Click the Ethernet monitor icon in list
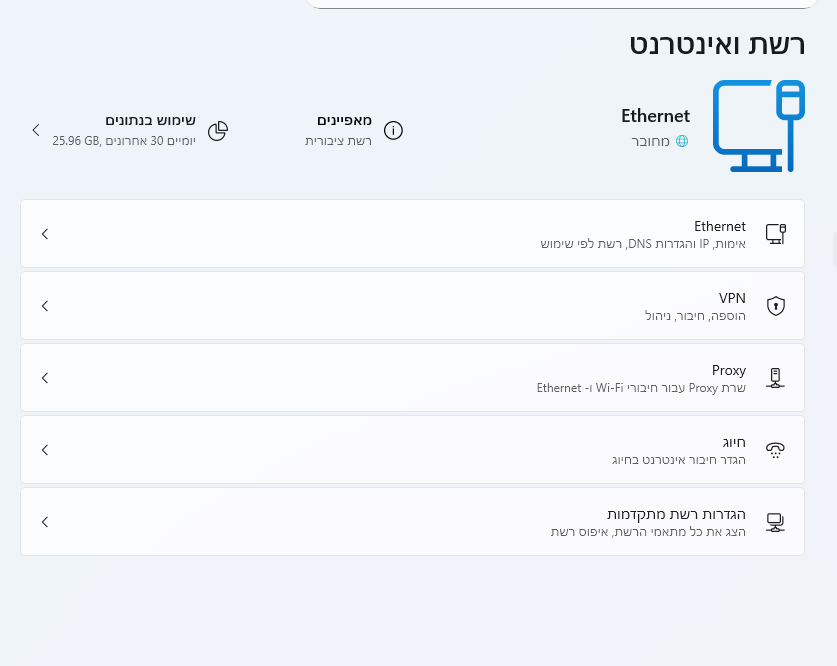This screenshot has width=837, height=666. tap(776, 234)
